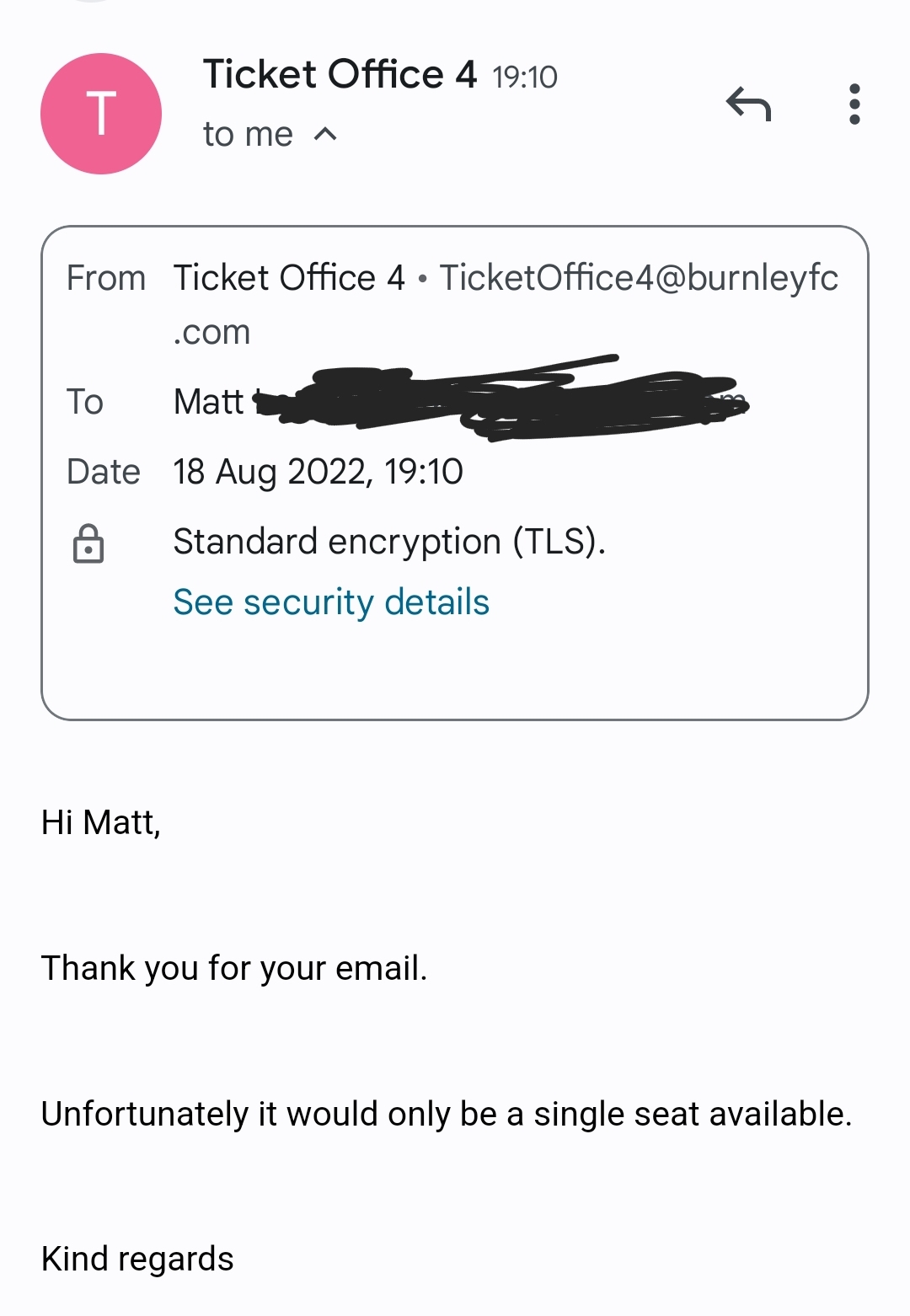Select the "single seat available" sentence
This screenshot has width=910, height=1316.
(447, 1114)
